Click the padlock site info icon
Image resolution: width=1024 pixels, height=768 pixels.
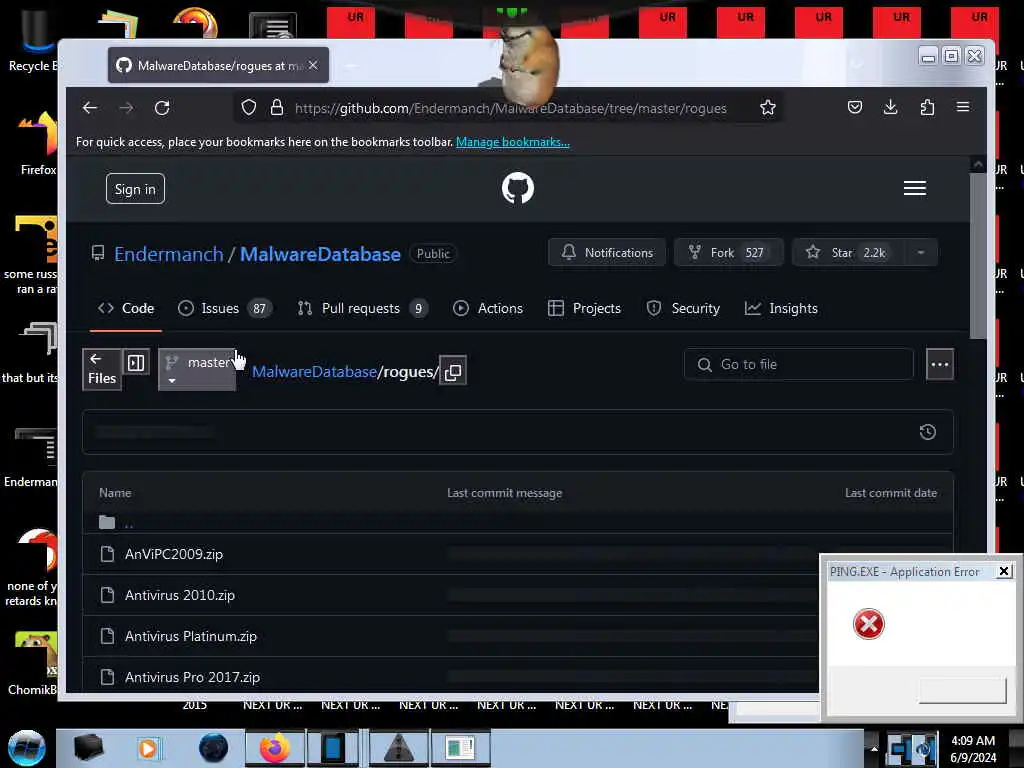(x=277, y=108)
